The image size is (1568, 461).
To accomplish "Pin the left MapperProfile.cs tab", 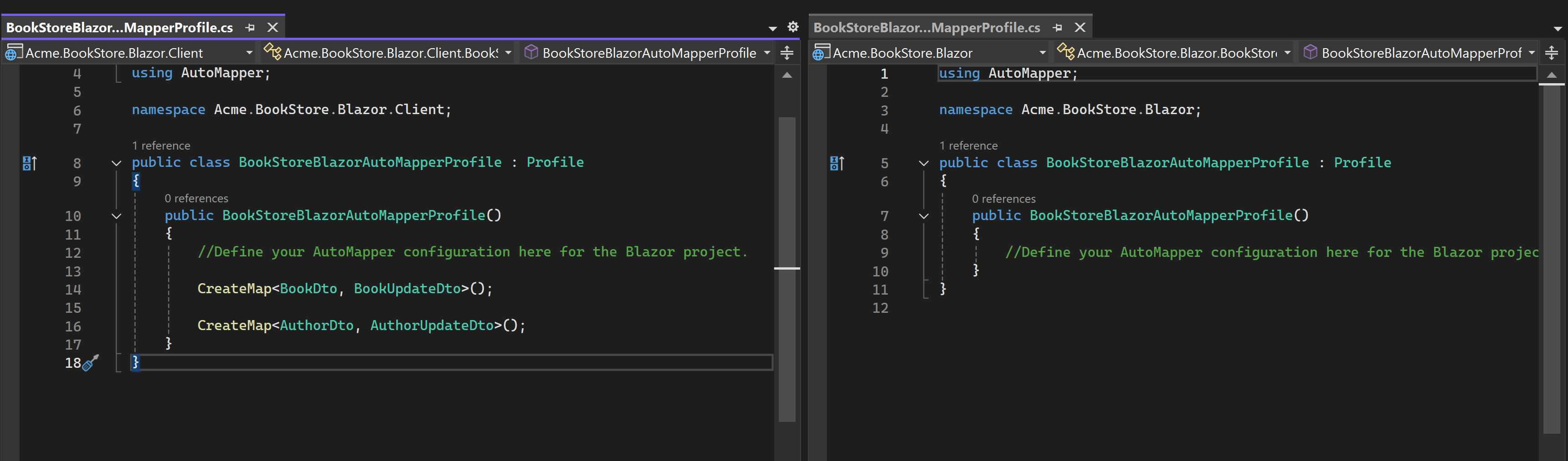I will tap(250, 27).
